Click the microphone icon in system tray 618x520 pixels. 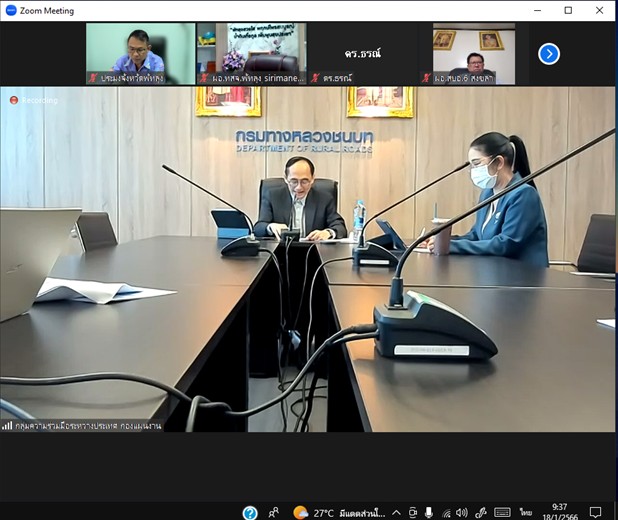point(429,512)
